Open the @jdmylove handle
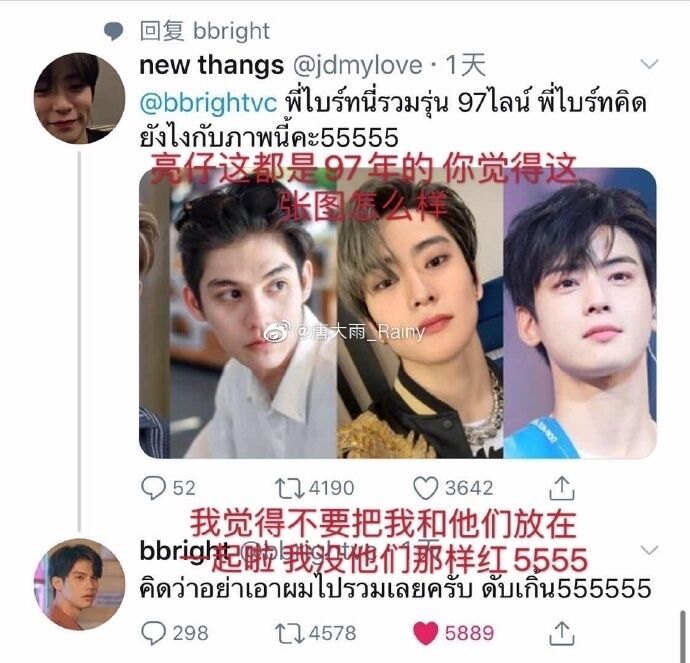This screenshot has height=663, width=690. click(357, 66)
